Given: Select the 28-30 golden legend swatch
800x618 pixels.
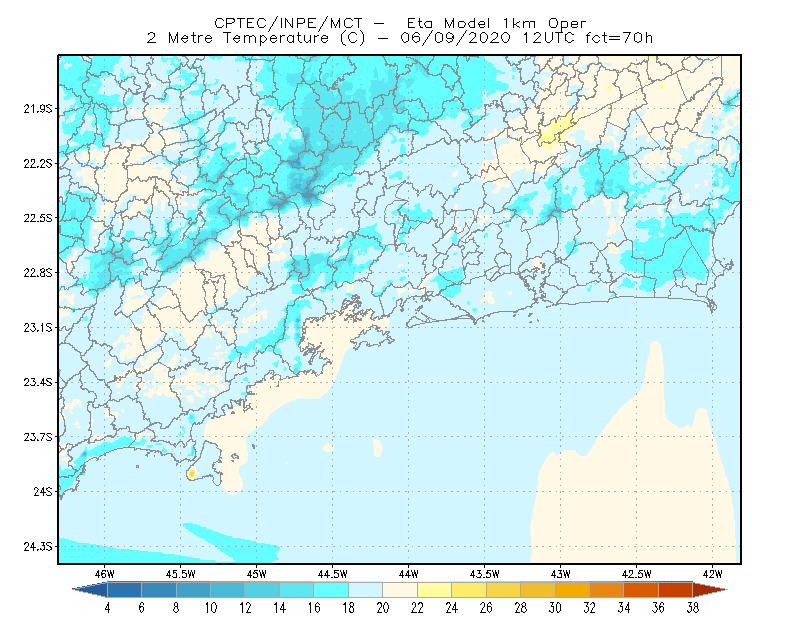Looking at the screenshot, I should (538, 590).
